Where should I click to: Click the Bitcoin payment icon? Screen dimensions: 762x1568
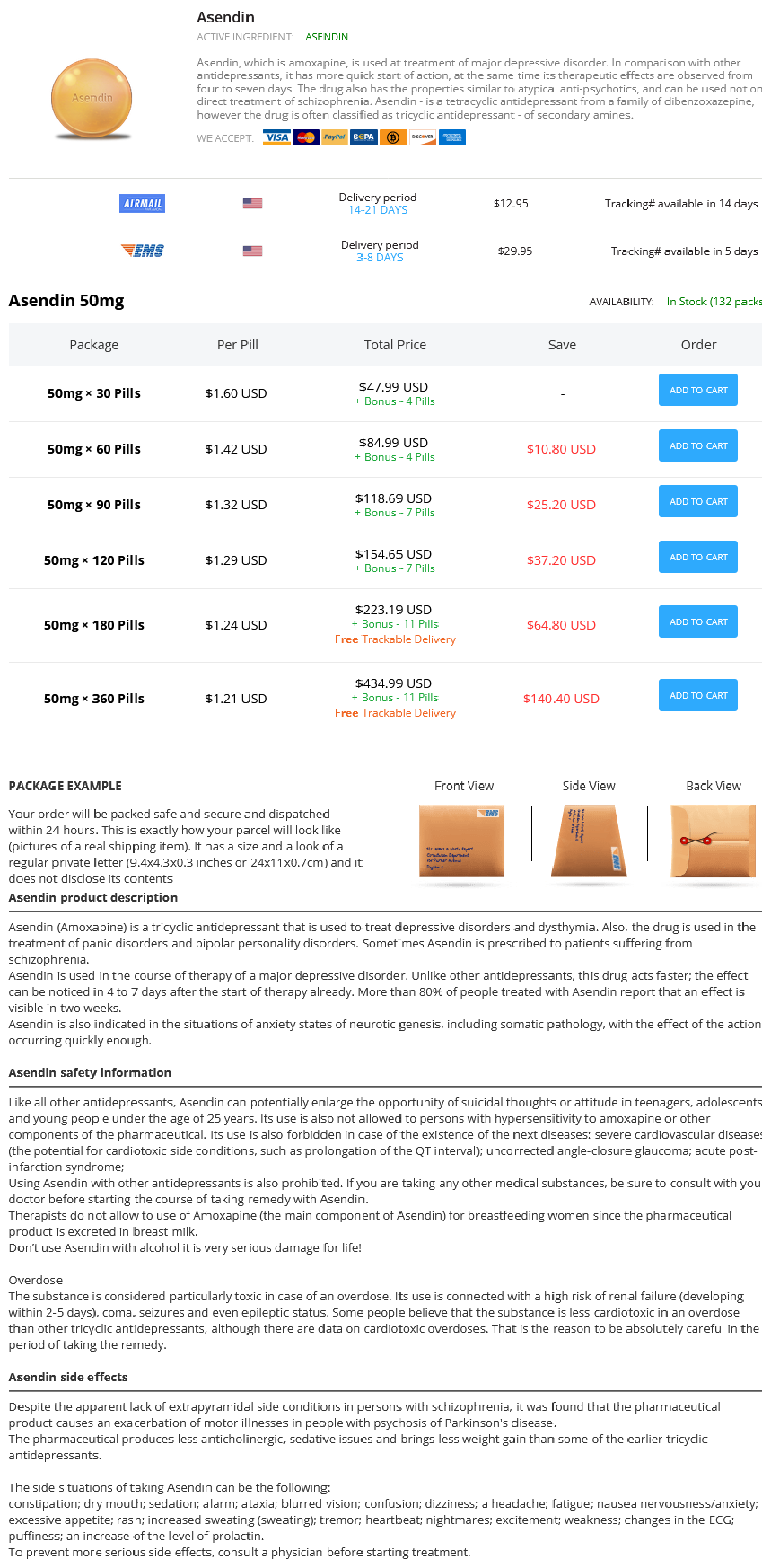click(x=393, y=137)
